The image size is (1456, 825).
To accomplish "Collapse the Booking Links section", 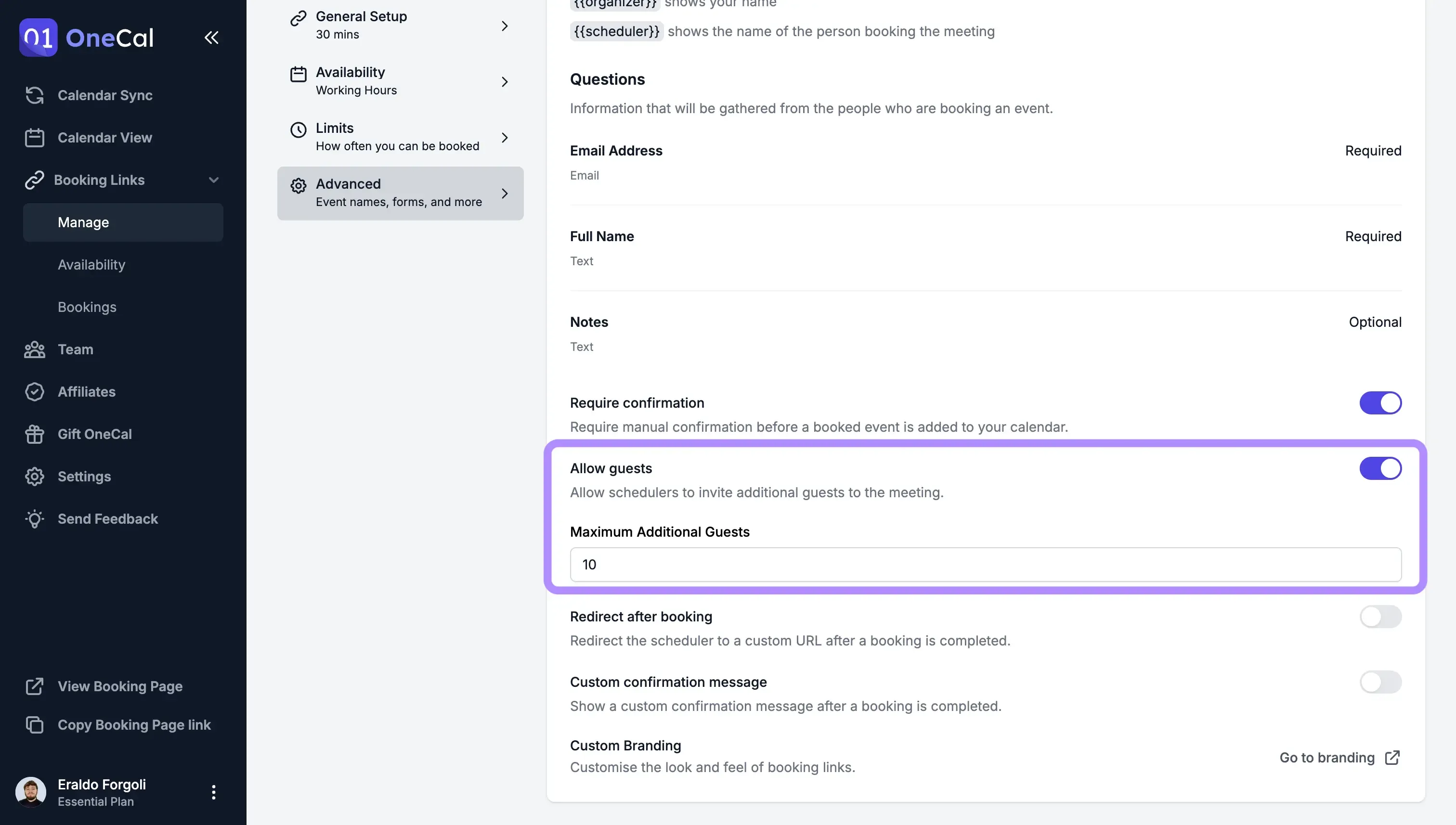I will point(214,180).
